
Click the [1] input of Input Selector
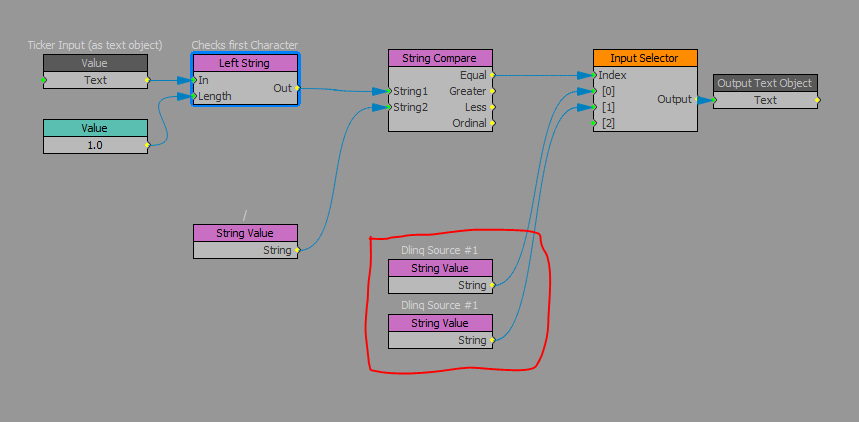[594, 107]
